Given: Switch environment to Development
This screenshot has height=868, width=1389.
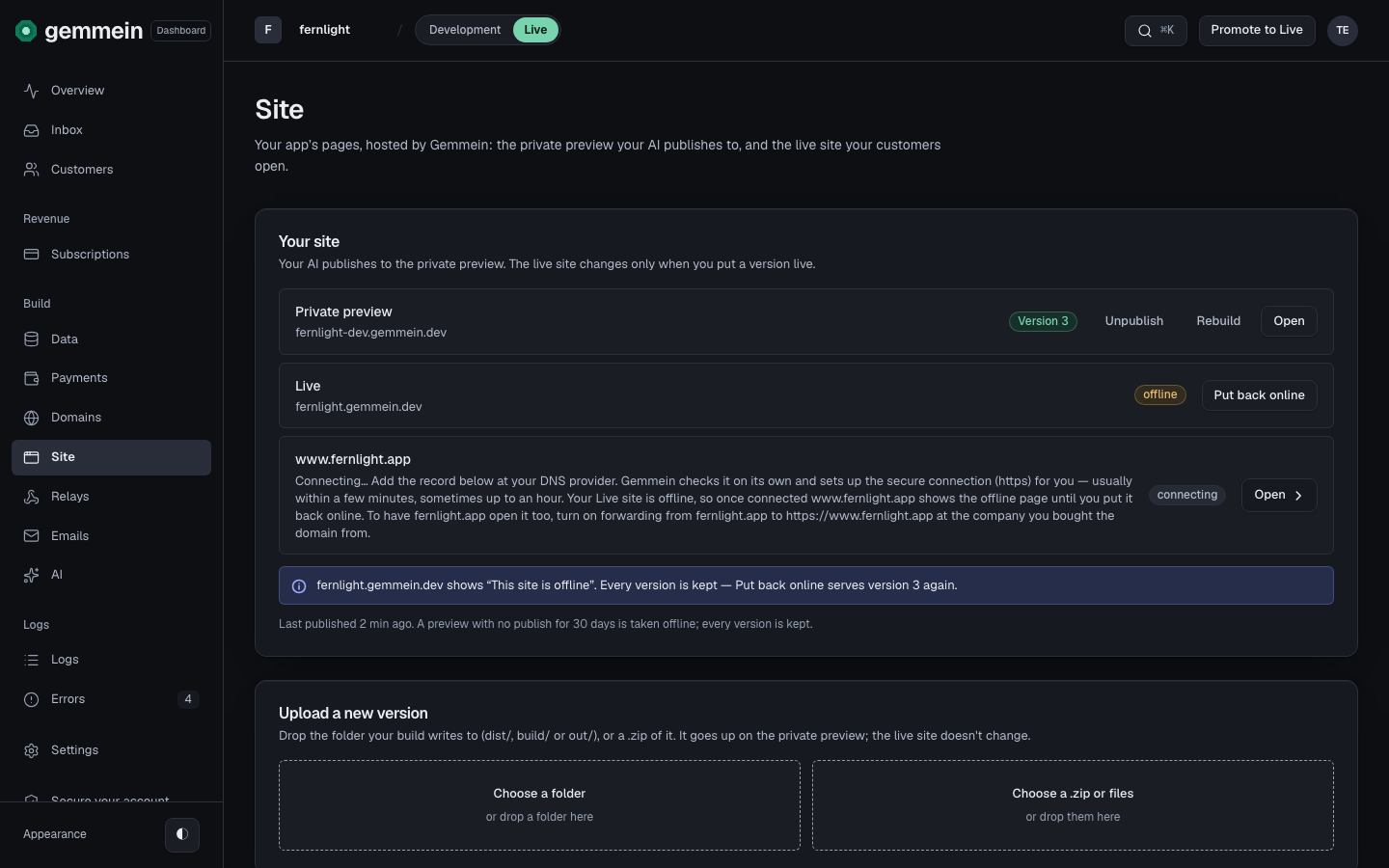Looking at the screenshot, I should (465, 30).
